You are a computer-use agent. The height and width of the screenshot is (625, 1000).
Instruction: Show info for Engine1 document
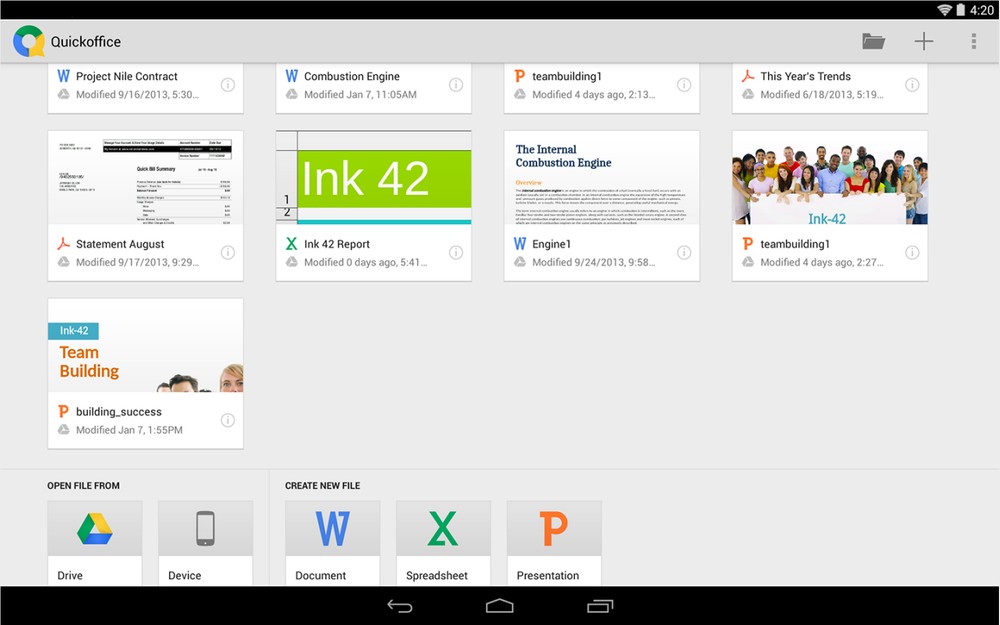(684, 253)
